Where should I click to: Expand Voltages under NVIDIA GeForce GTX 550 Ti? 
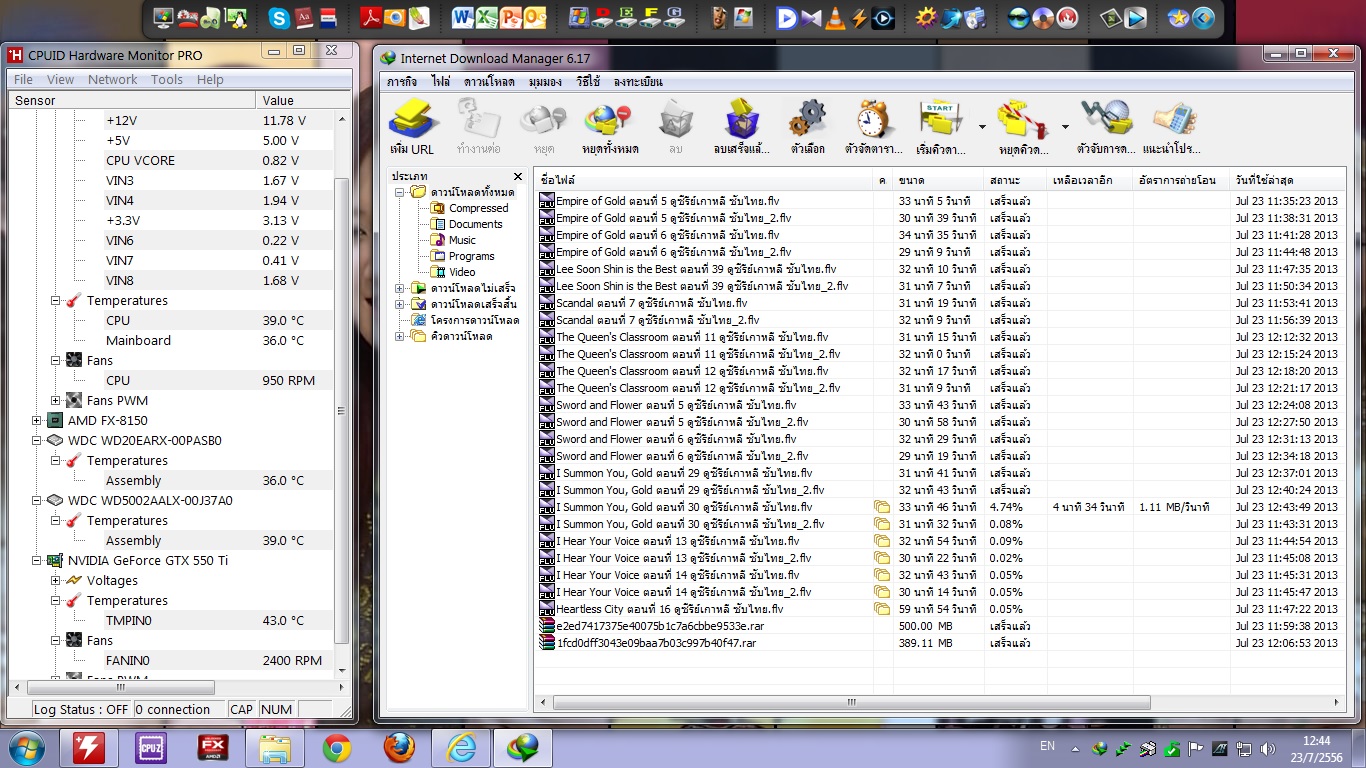tap(56, 580)
